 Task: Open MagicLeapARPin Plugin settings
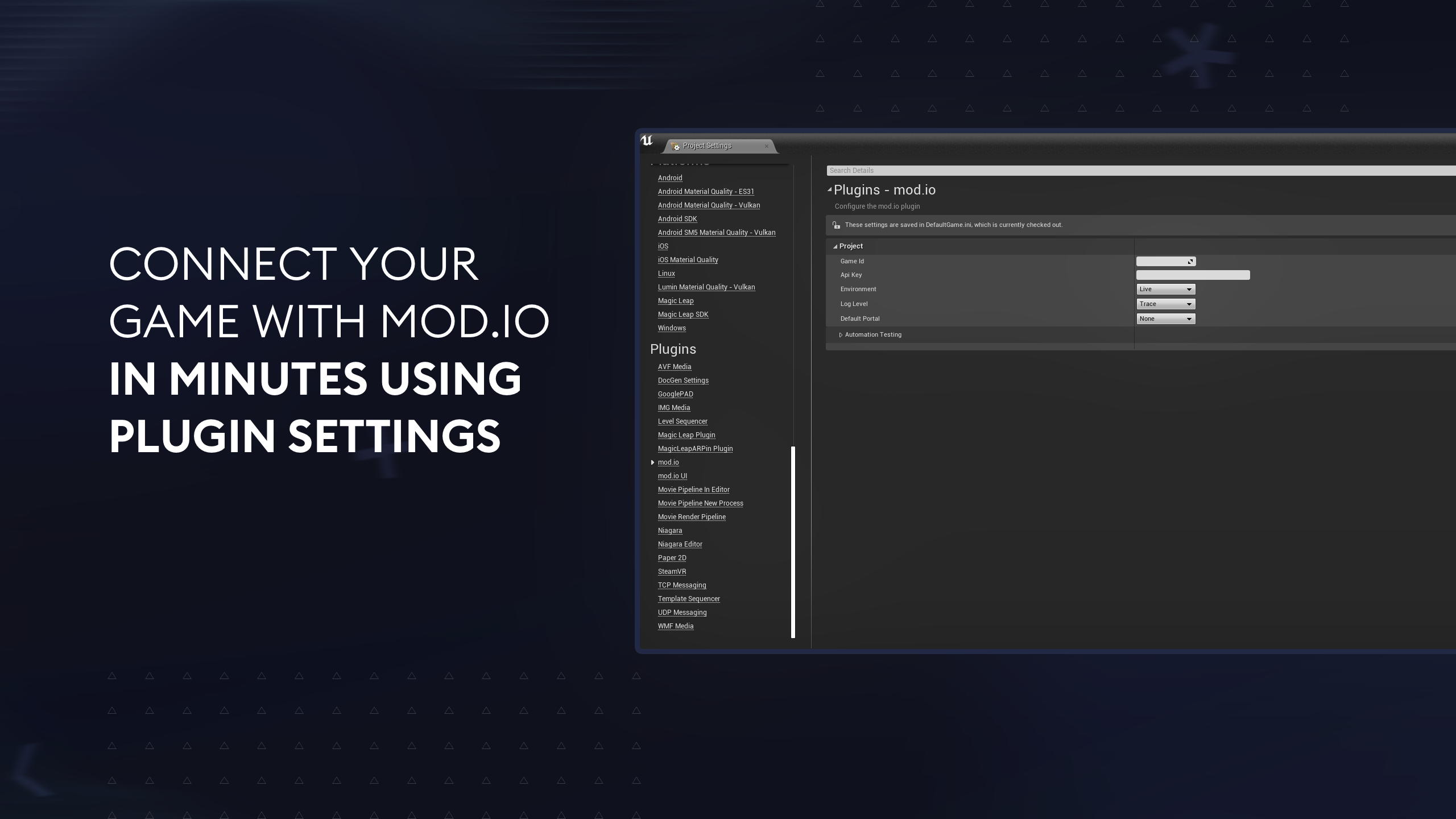[x=695, y=449]
